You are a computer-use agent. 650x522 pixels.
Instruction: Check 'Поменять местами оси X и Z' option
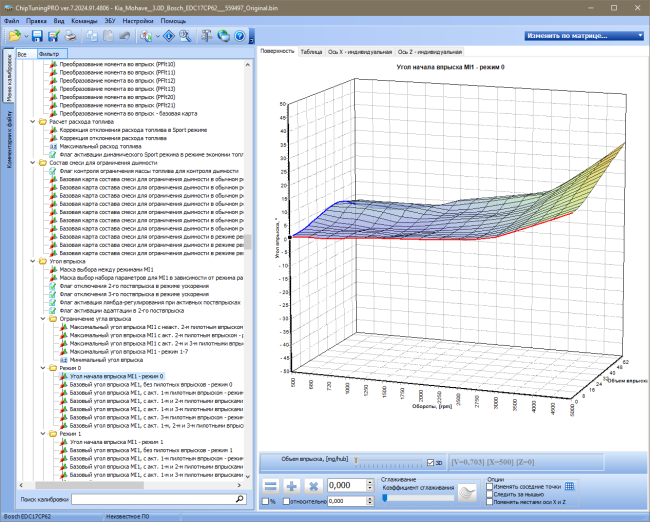(490, 502)
